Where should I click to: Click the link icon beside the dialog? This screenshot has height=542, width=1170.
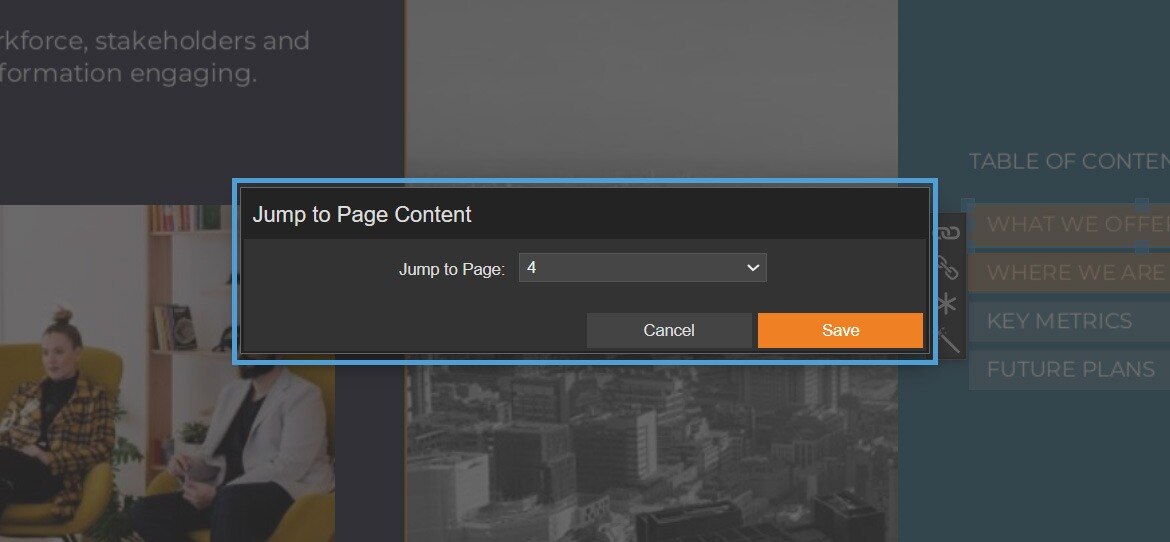point(948,233)
